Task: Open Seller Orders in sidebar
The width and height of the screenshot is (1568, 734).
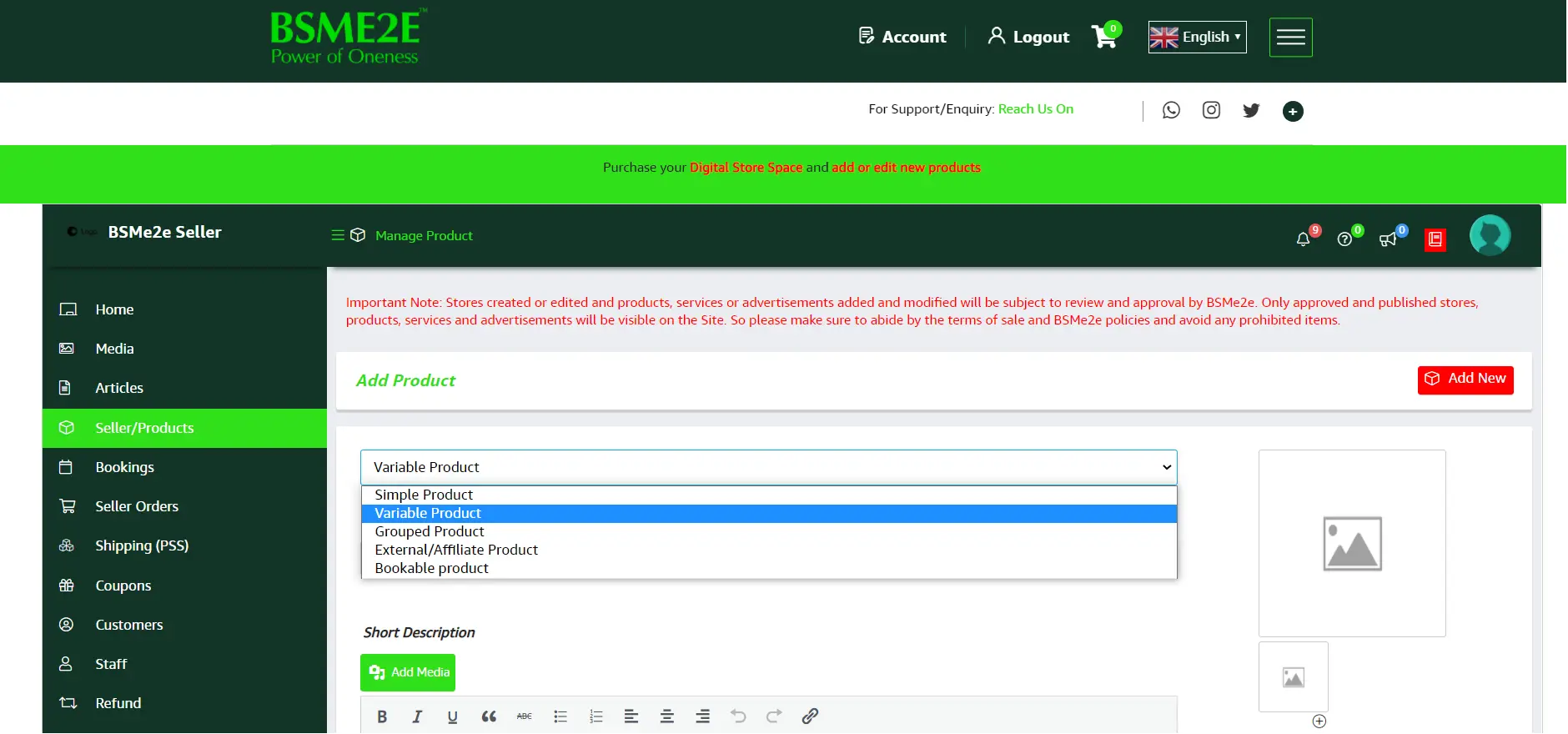Action: coord(184,506)
